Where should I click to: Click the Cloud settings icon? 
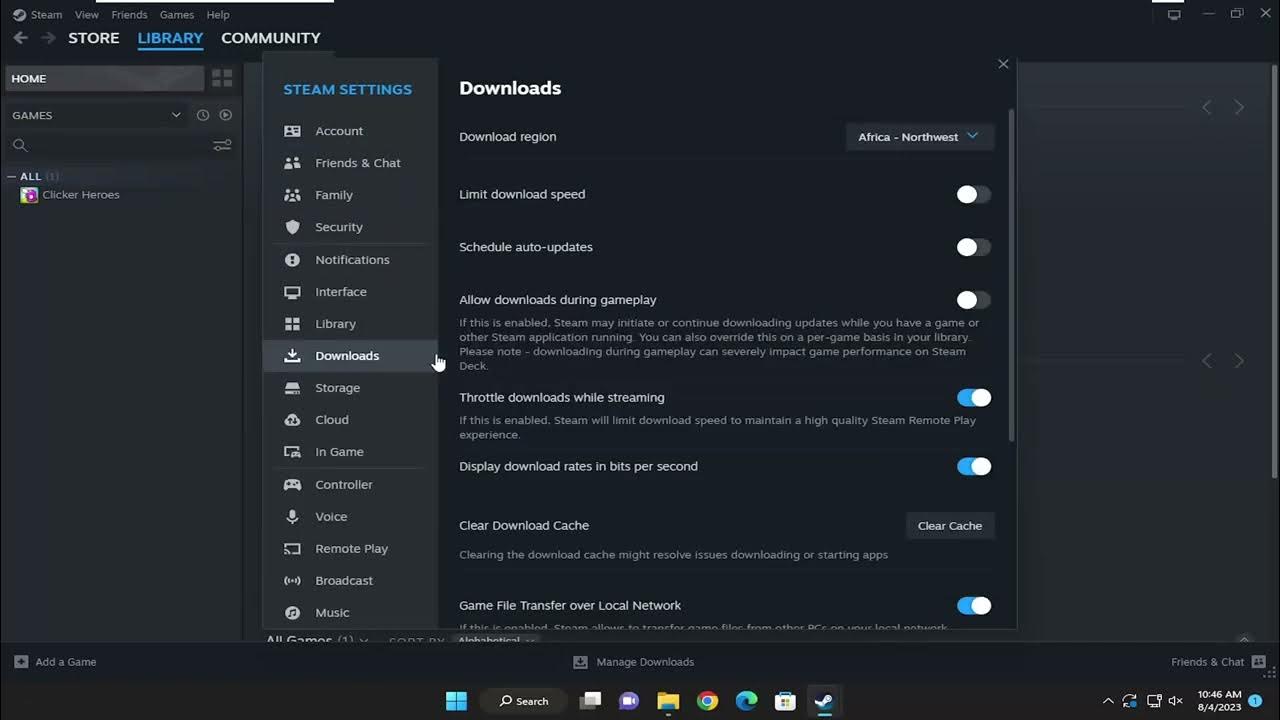click(x=292, y=420)
